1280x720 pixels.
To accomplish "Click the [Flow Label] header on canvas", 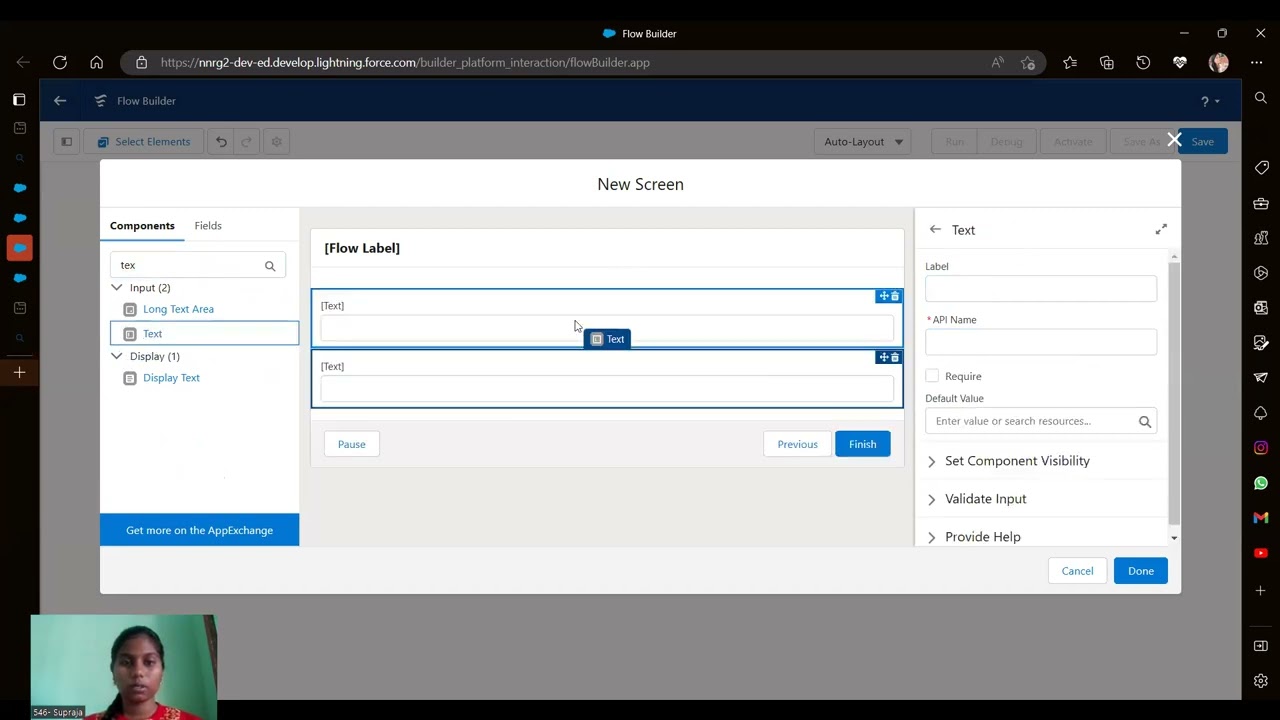I will (x=362, y=249).
